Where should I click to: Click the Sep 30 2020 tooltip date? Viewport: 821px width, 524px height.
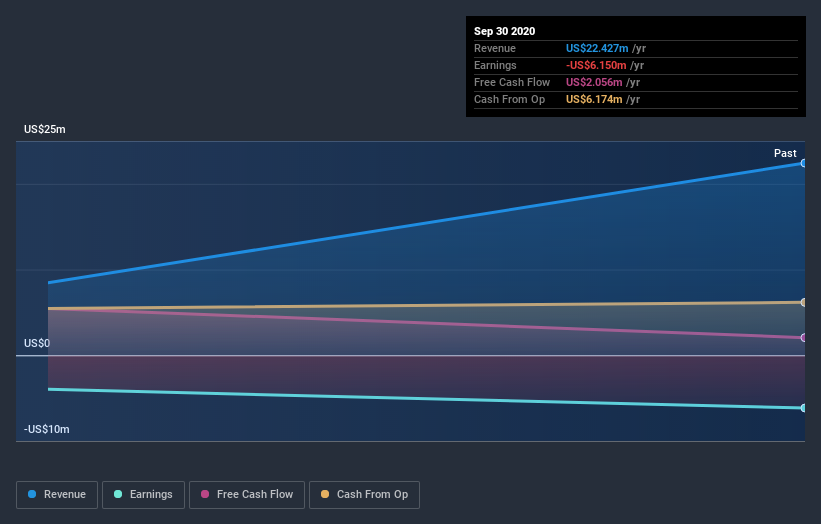[x=504, y=31]
